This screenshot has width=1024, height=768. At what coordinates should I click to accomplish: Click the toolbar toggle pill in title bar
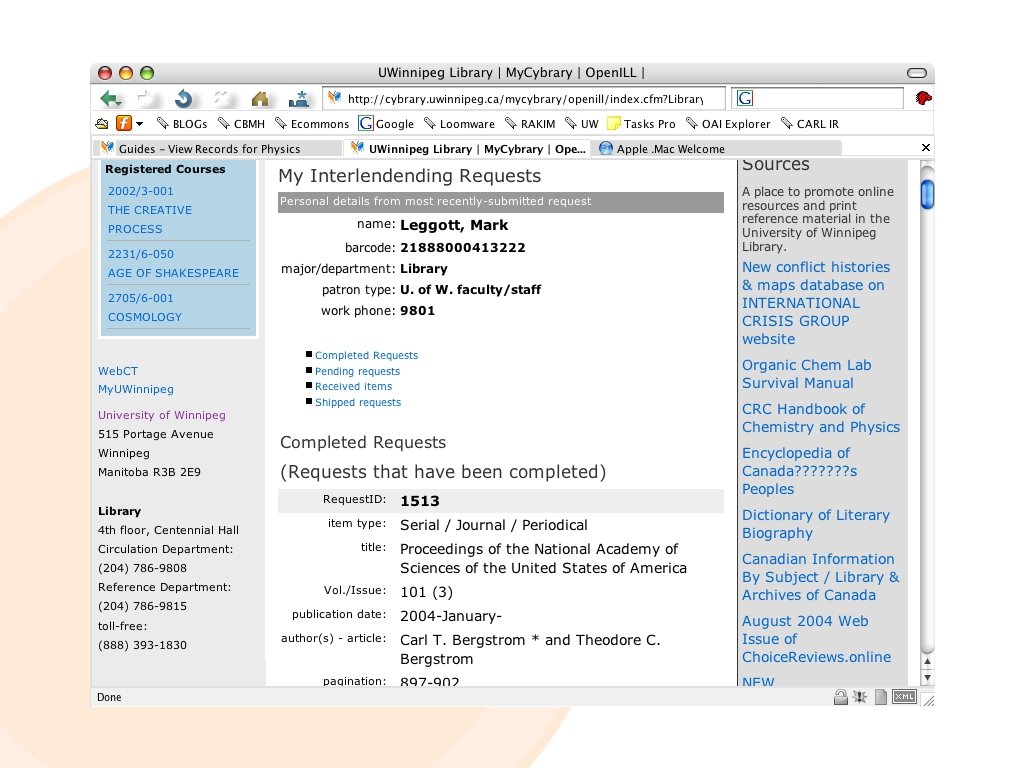(x=917, y=72)
